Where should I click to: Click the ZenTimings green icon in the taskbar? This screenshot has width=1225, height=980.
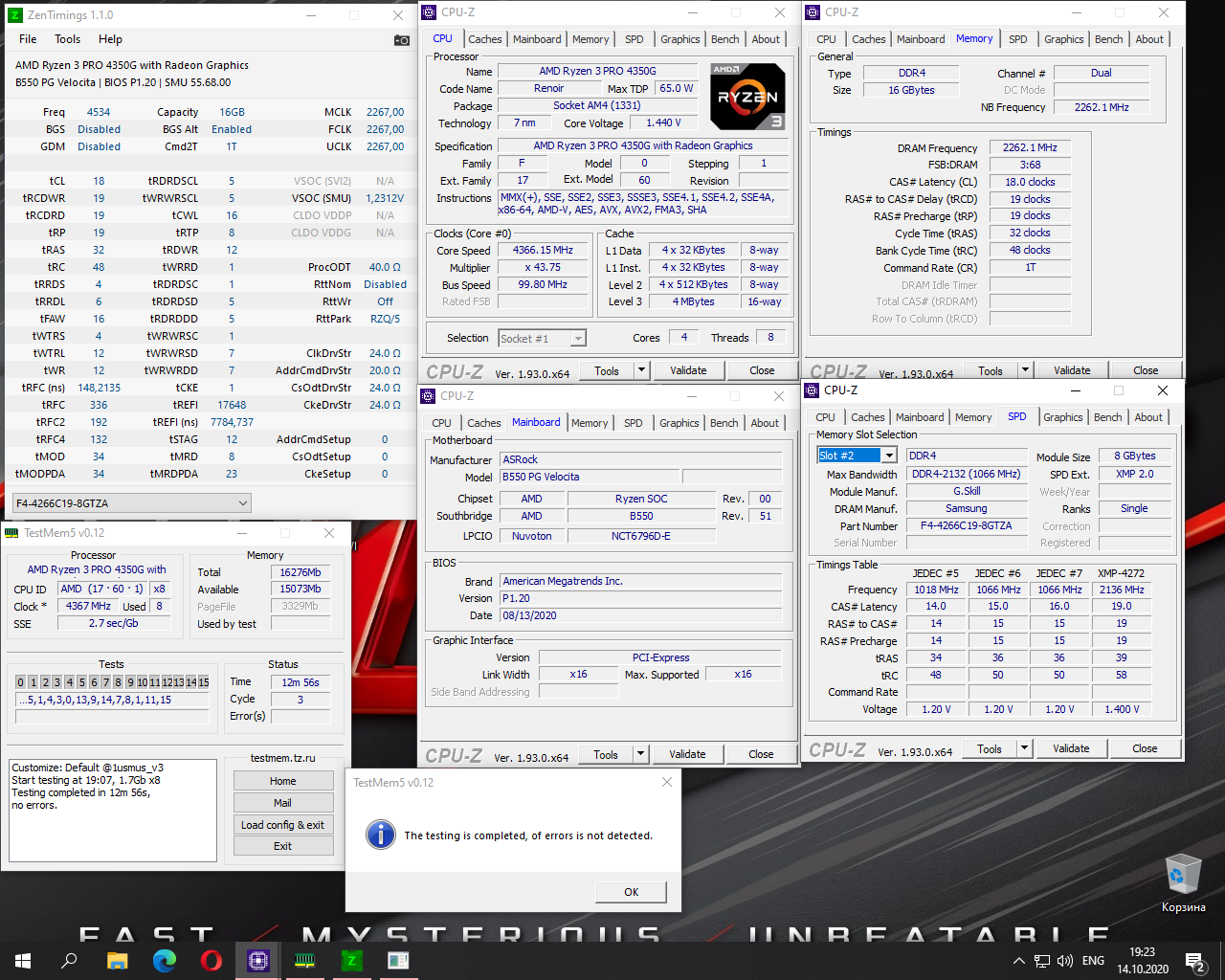click(352, 960)
